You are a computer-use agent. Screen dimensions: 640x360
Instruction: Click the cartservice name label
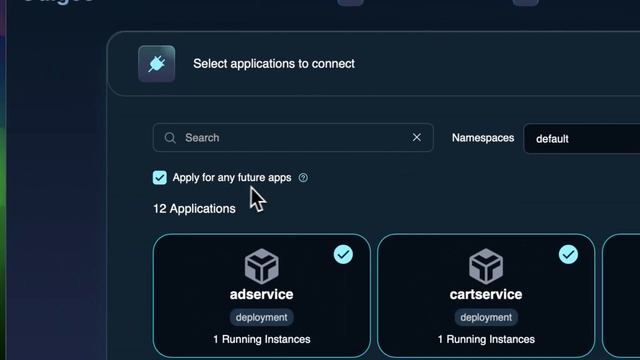[486, 294]
